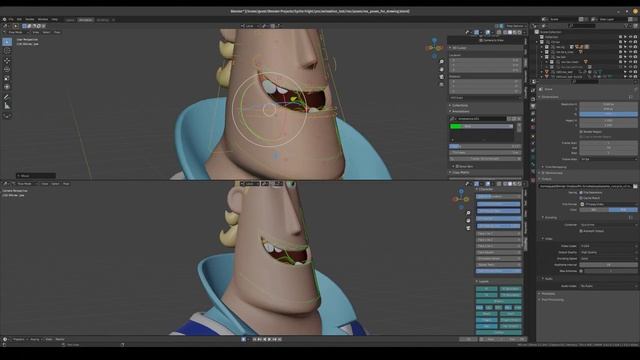640x360 pixels.
Task: Switch to the Layout workspace tab
Action: [x=70, y=20]
